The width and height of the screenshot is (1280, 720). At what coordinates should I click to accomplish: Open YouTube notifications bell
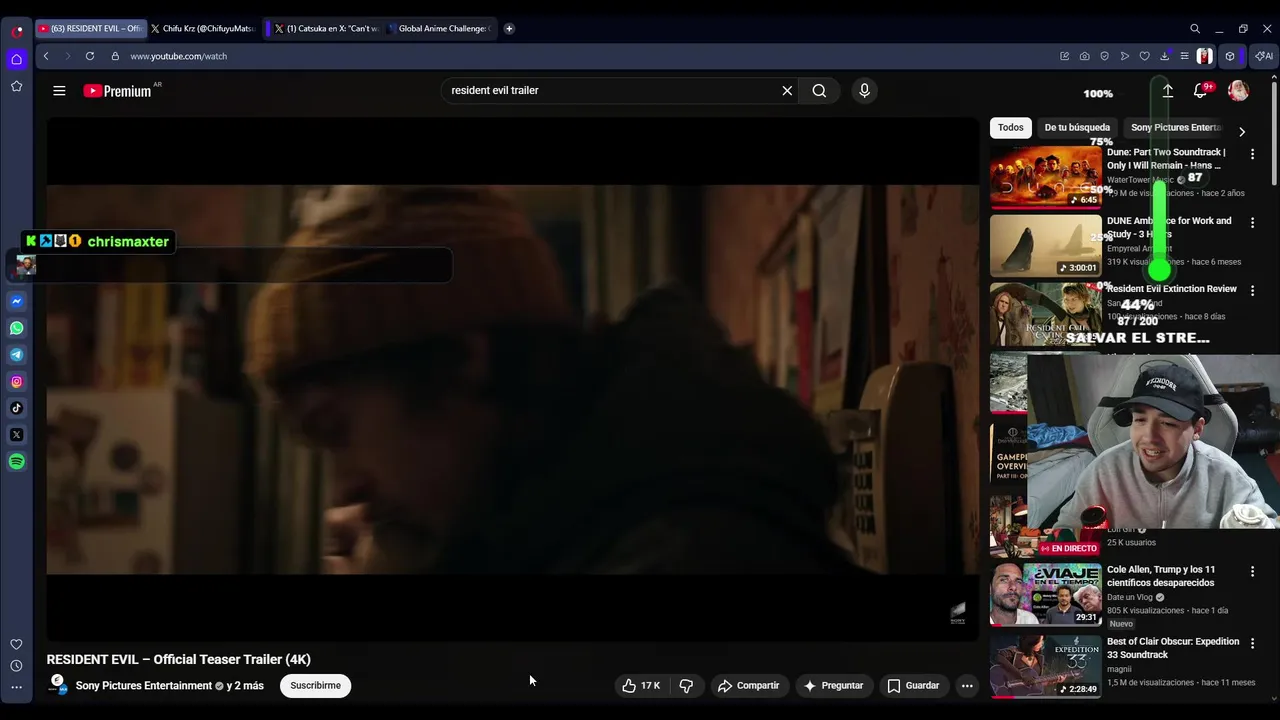pos(1200,91)
